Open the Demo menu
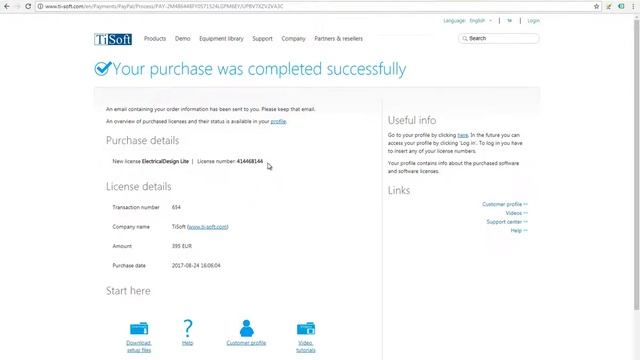 coord(182,38)
